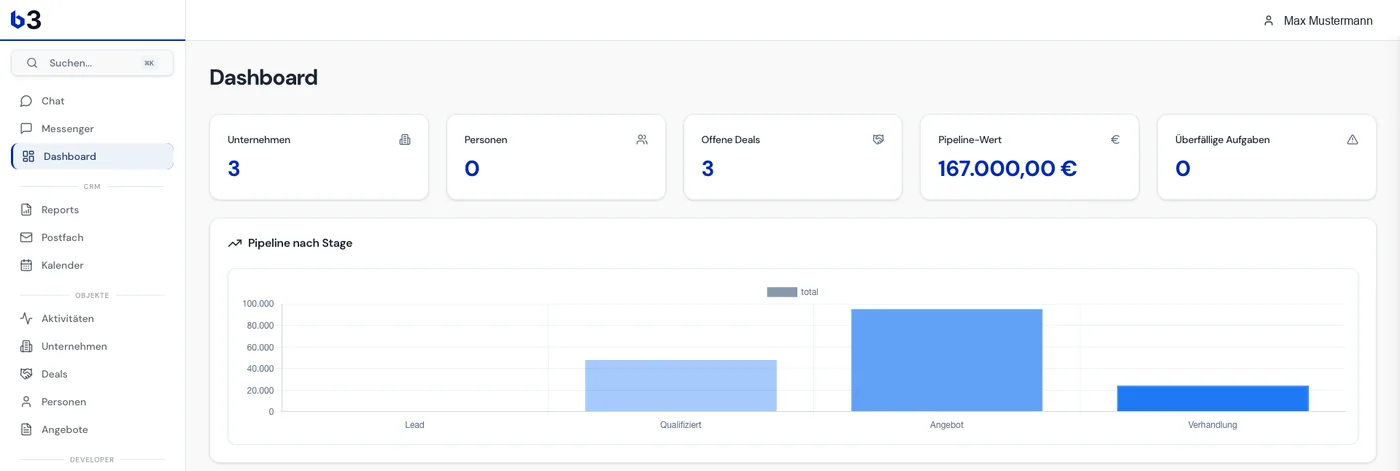This screenshot has width=1400, height=471.
Task: Open the Überfällige Aufgaben card
Action: 1267,157
